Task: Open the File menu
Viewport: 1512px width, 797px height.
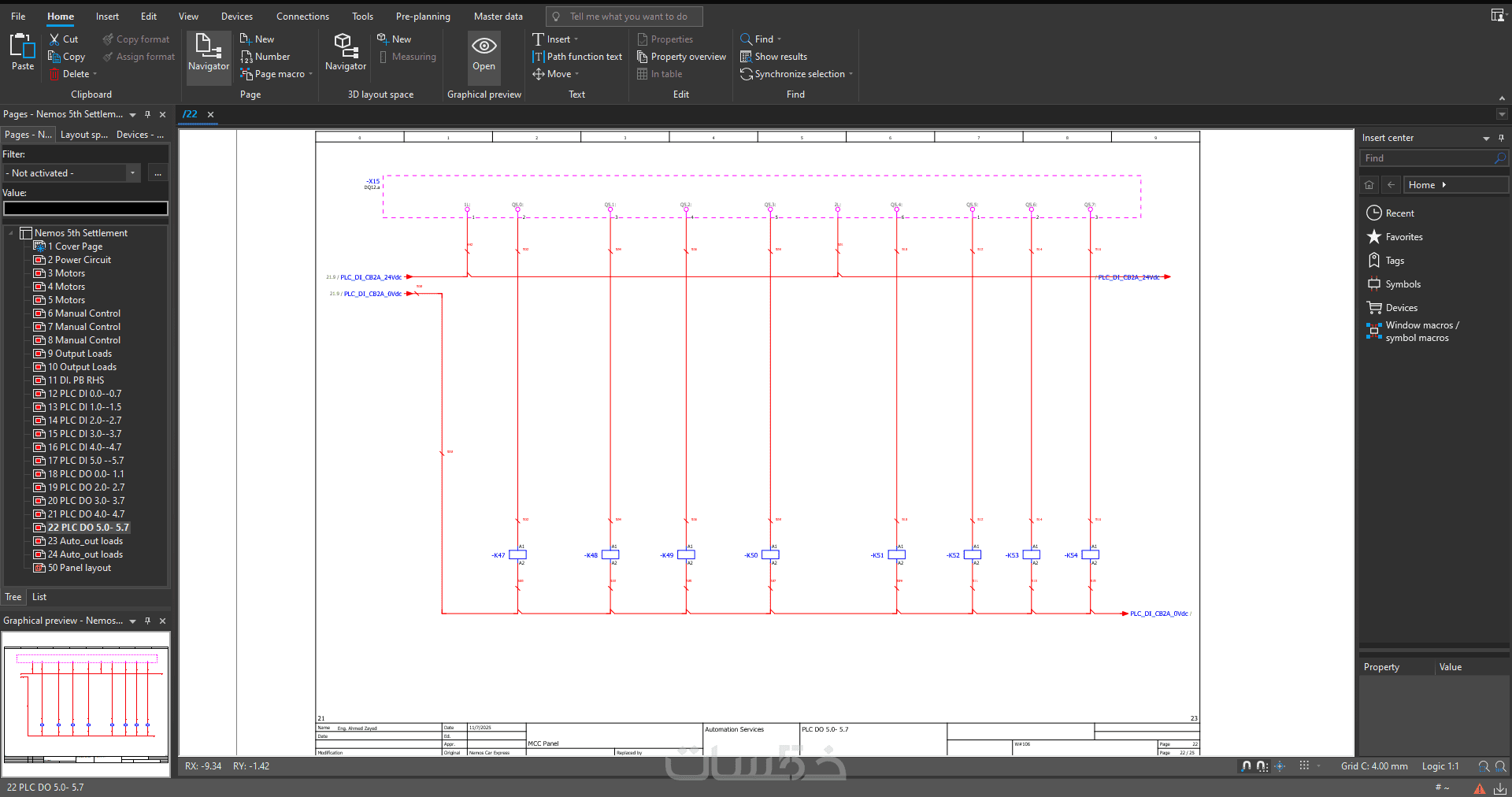Action: 18,16
